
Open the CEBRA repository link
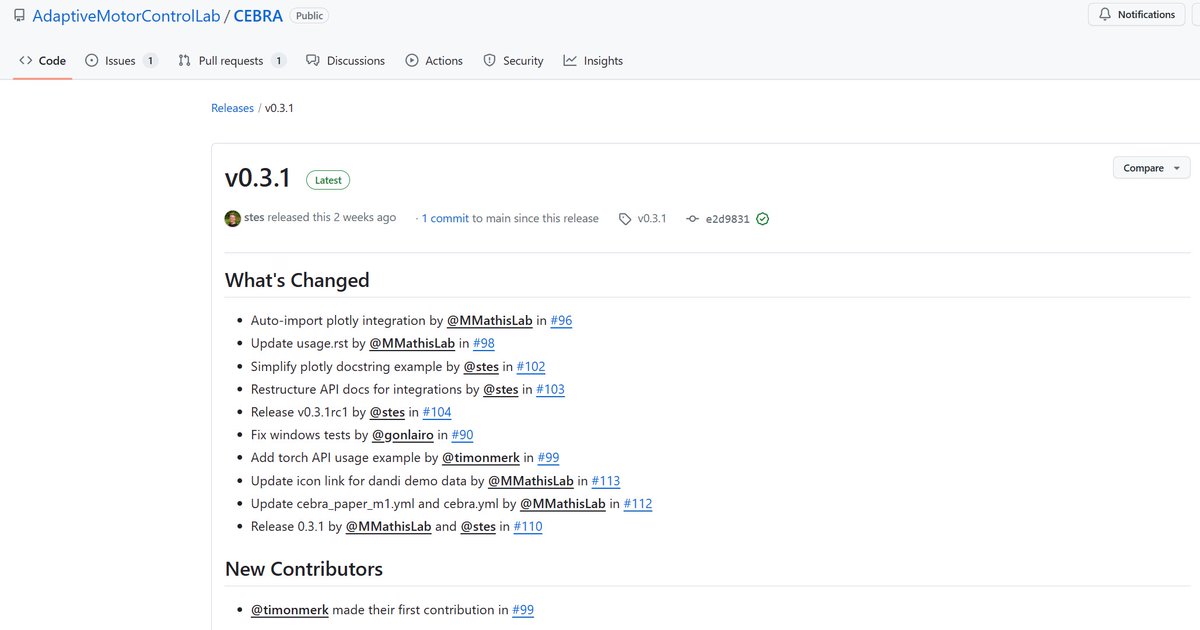[258, 16]
